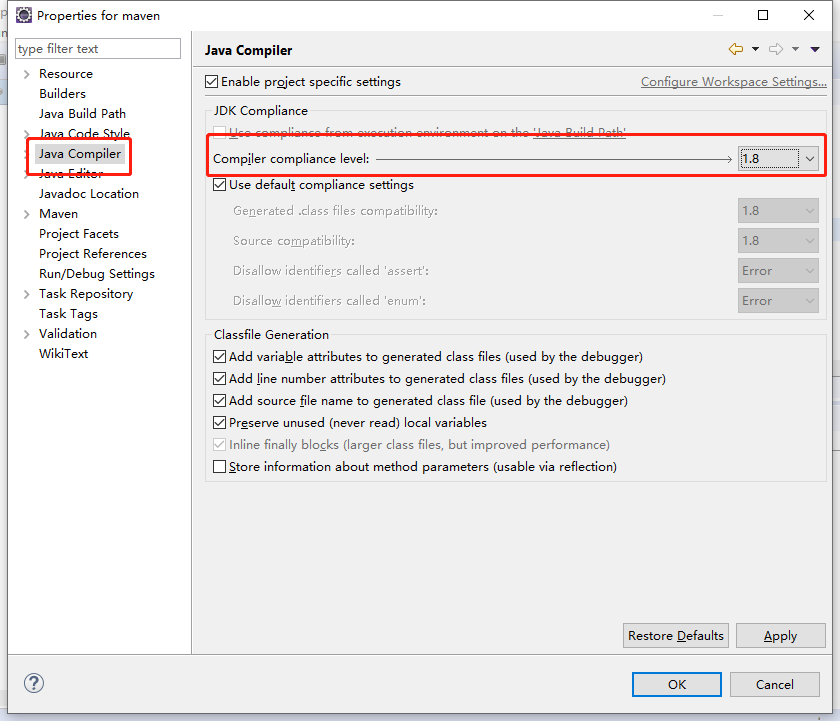Expand the Task Repository tree node
The image size is (840, 721).
(x=26, y=294)
